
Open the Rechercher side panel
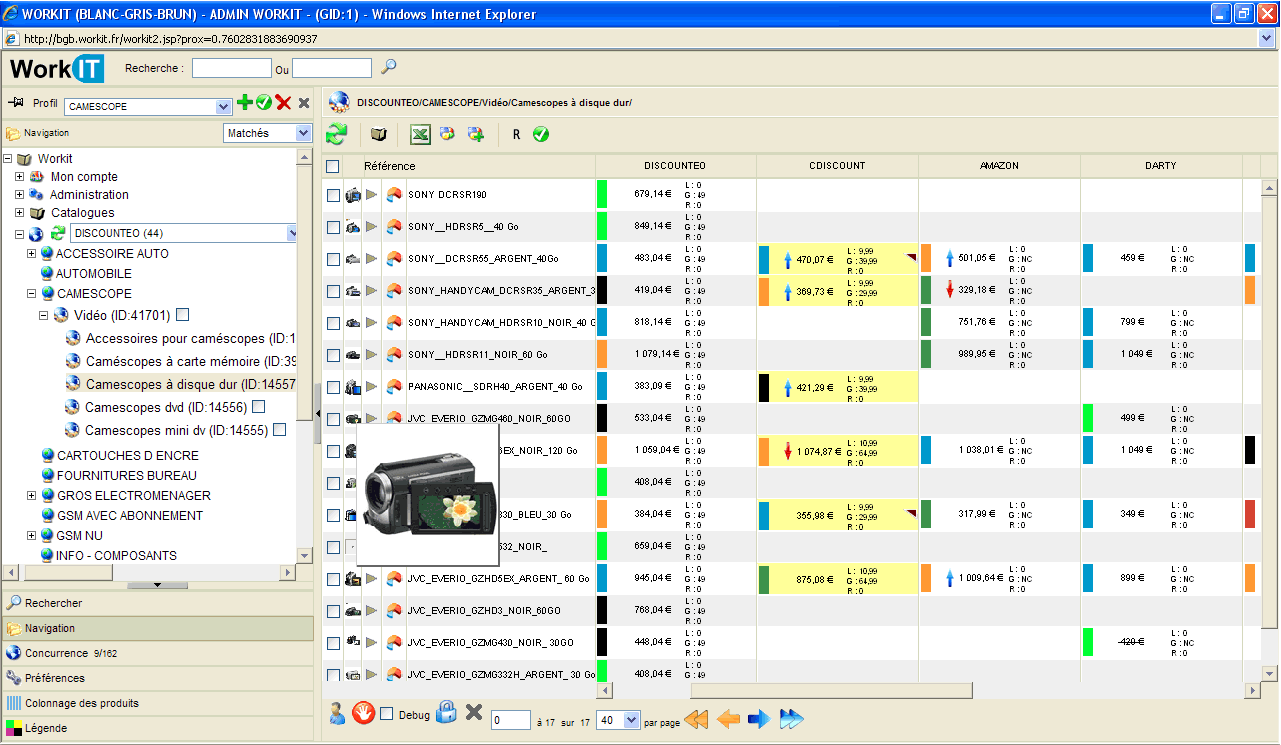click(157, 603)
